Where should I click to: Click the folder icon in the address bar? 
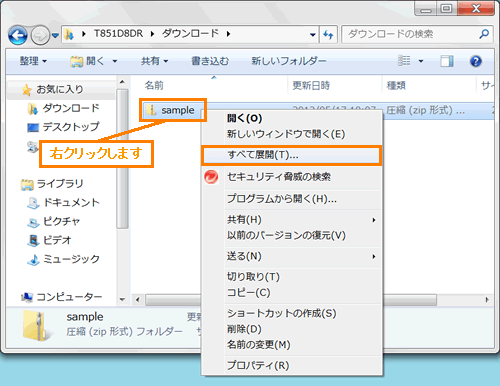tap(69, 34)
